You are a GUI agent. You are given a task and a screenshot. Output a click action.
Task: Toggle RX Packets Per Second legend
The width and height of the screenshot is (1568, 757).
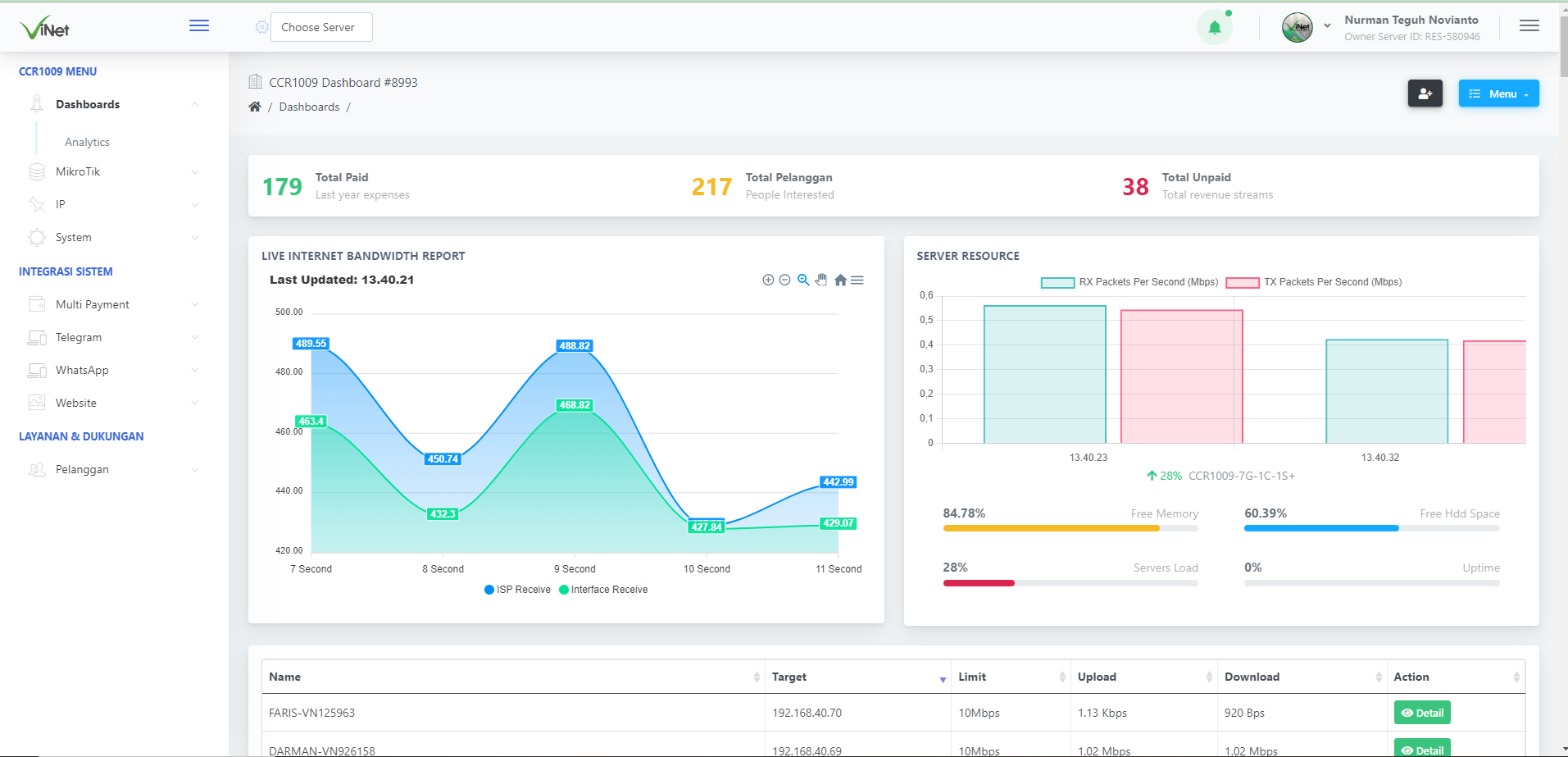point(1129,282)
